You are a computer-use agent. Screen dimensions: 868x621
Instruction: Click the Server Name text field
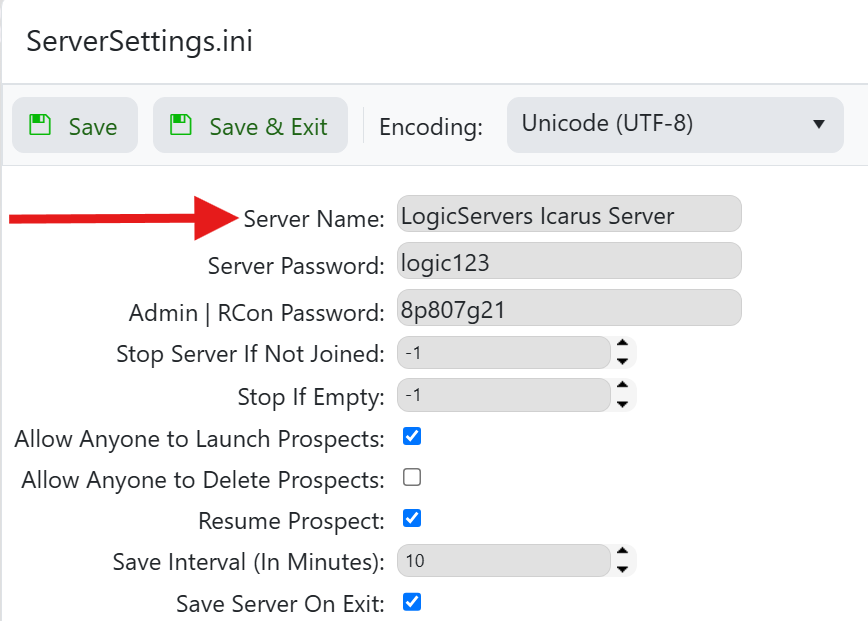pos(568,215)
